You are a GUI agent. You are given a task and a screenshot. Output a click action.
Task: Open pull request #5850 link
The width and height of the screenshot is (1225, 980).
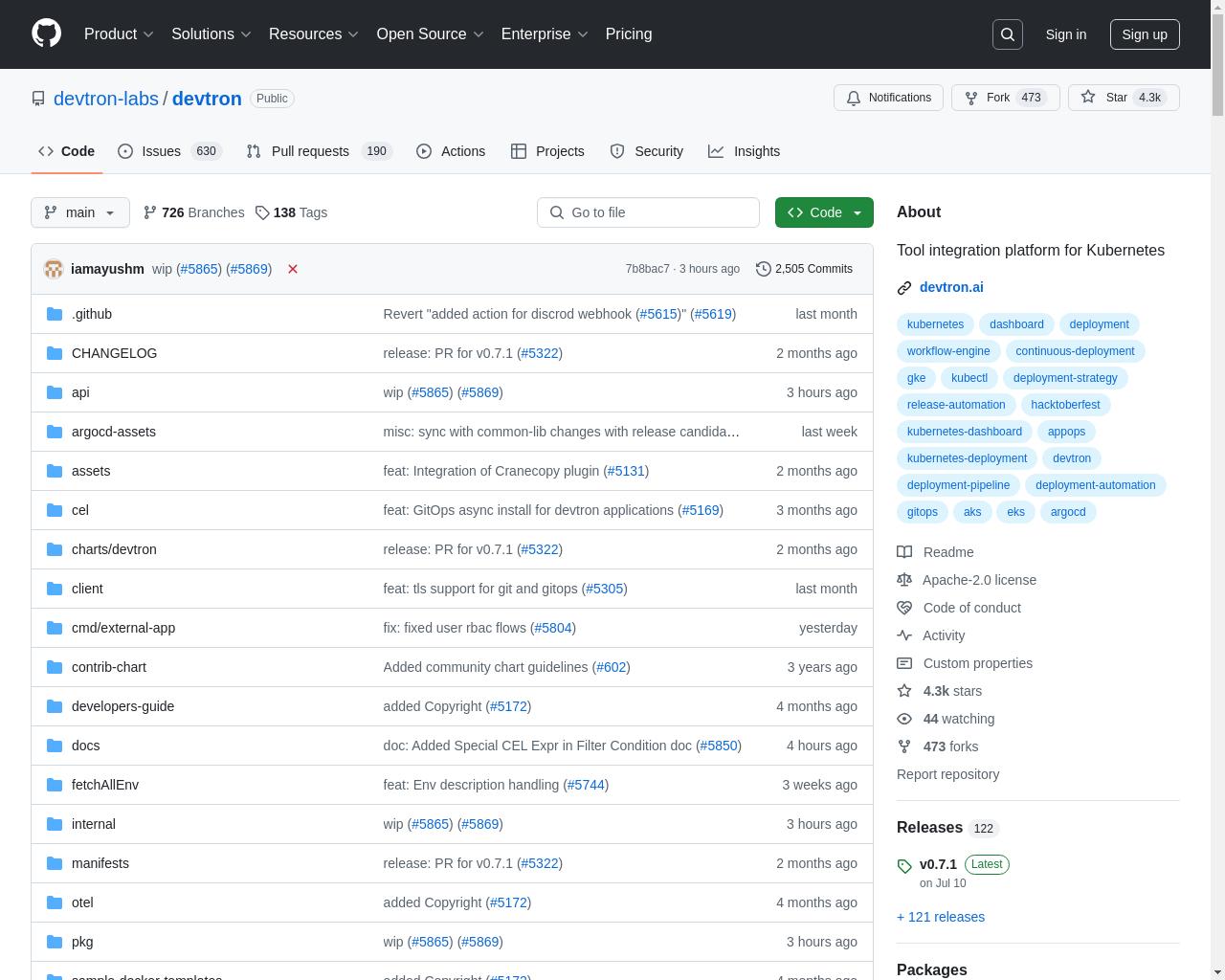pos(718,746)
